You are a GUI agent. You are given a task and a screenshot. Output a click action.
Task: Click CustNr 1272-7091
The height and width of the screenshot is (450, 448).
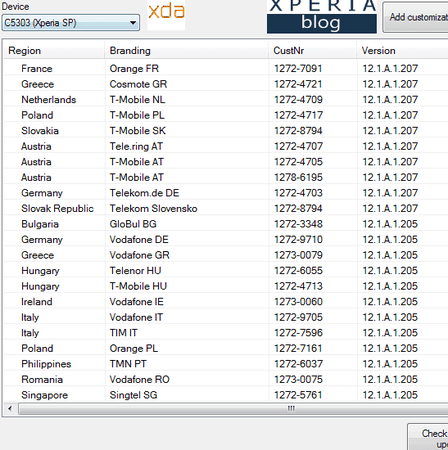[298, 68]
